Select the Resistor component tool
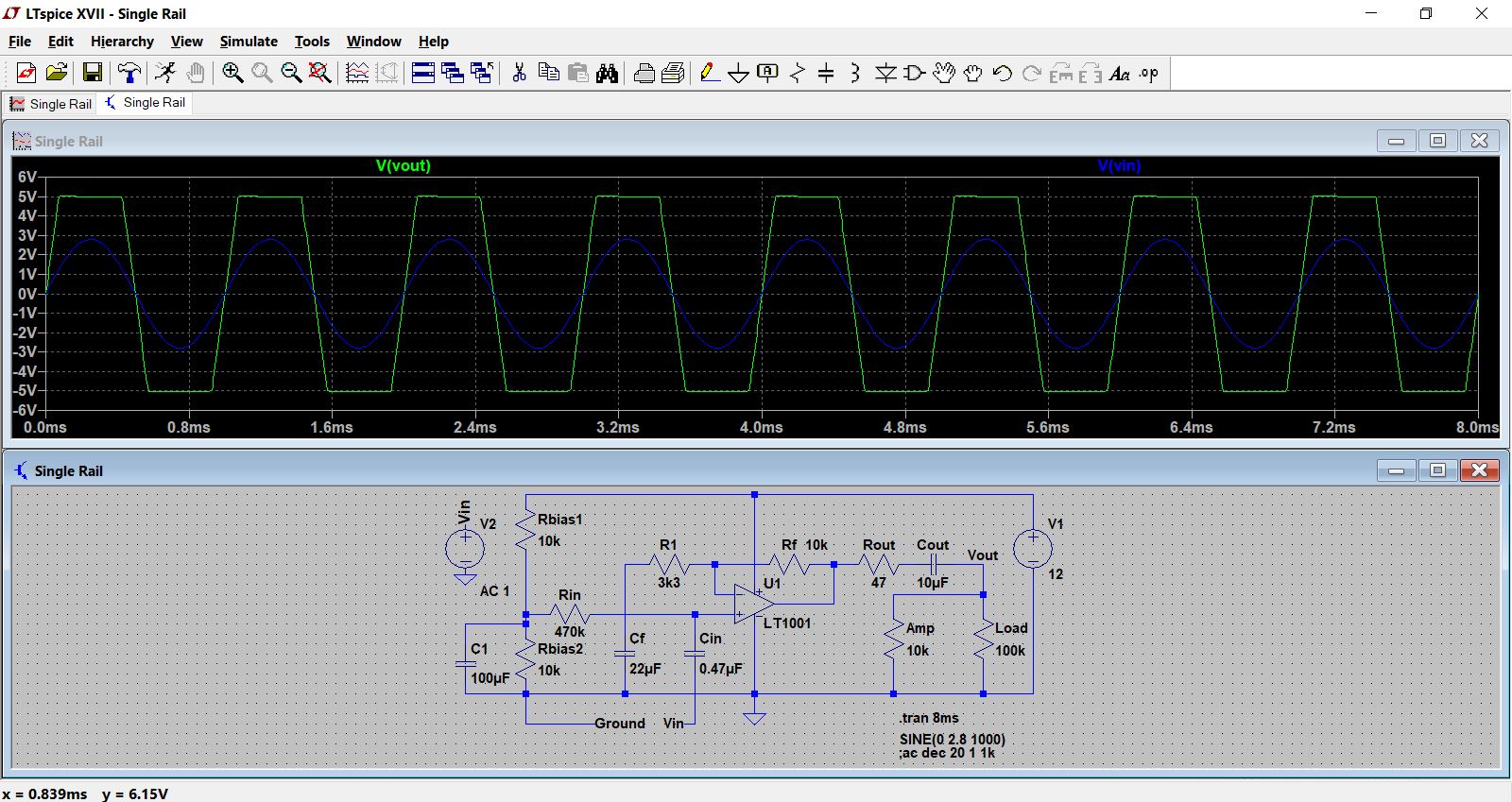Screen dimensions: 1512x802 [798, 73]
